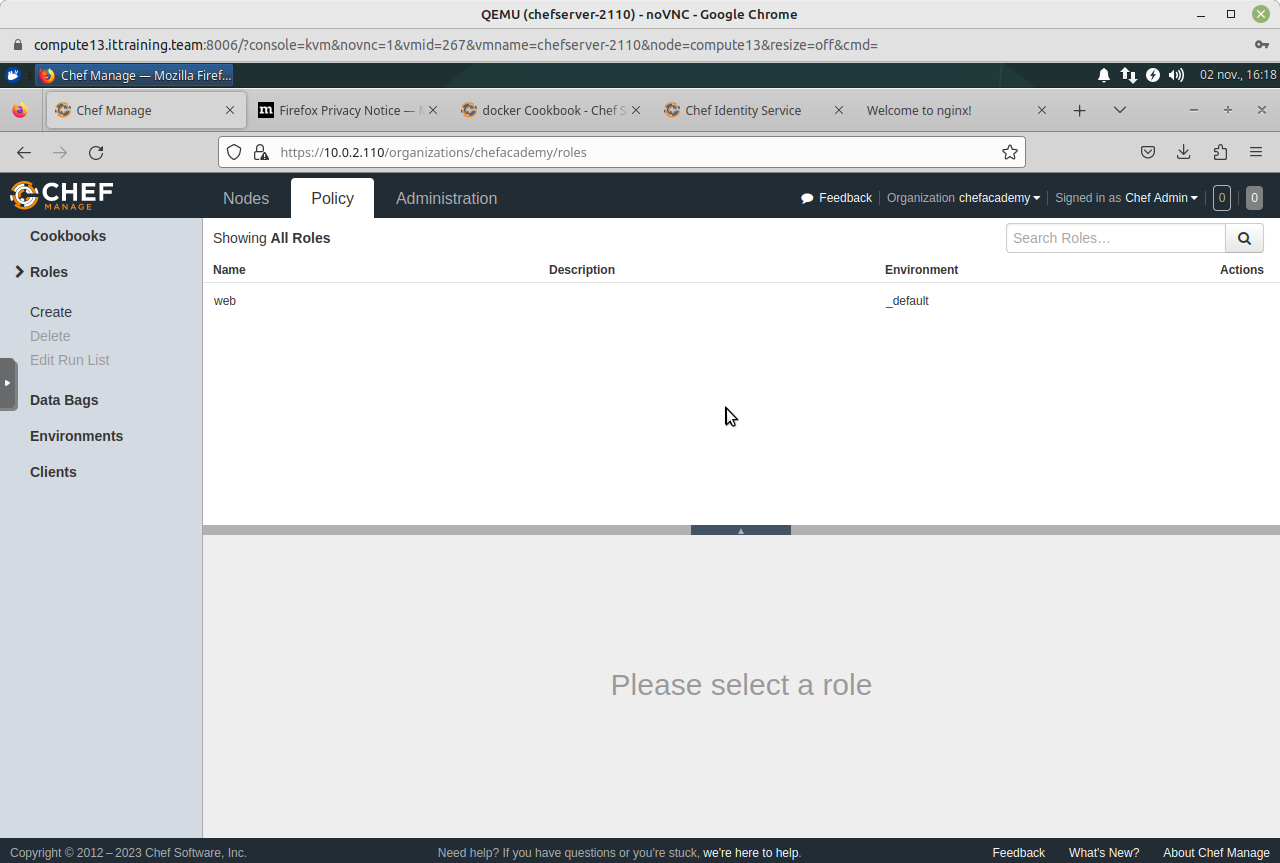Select the web role row
Viewport: 1280px width, 863px height.
[225, 301]
